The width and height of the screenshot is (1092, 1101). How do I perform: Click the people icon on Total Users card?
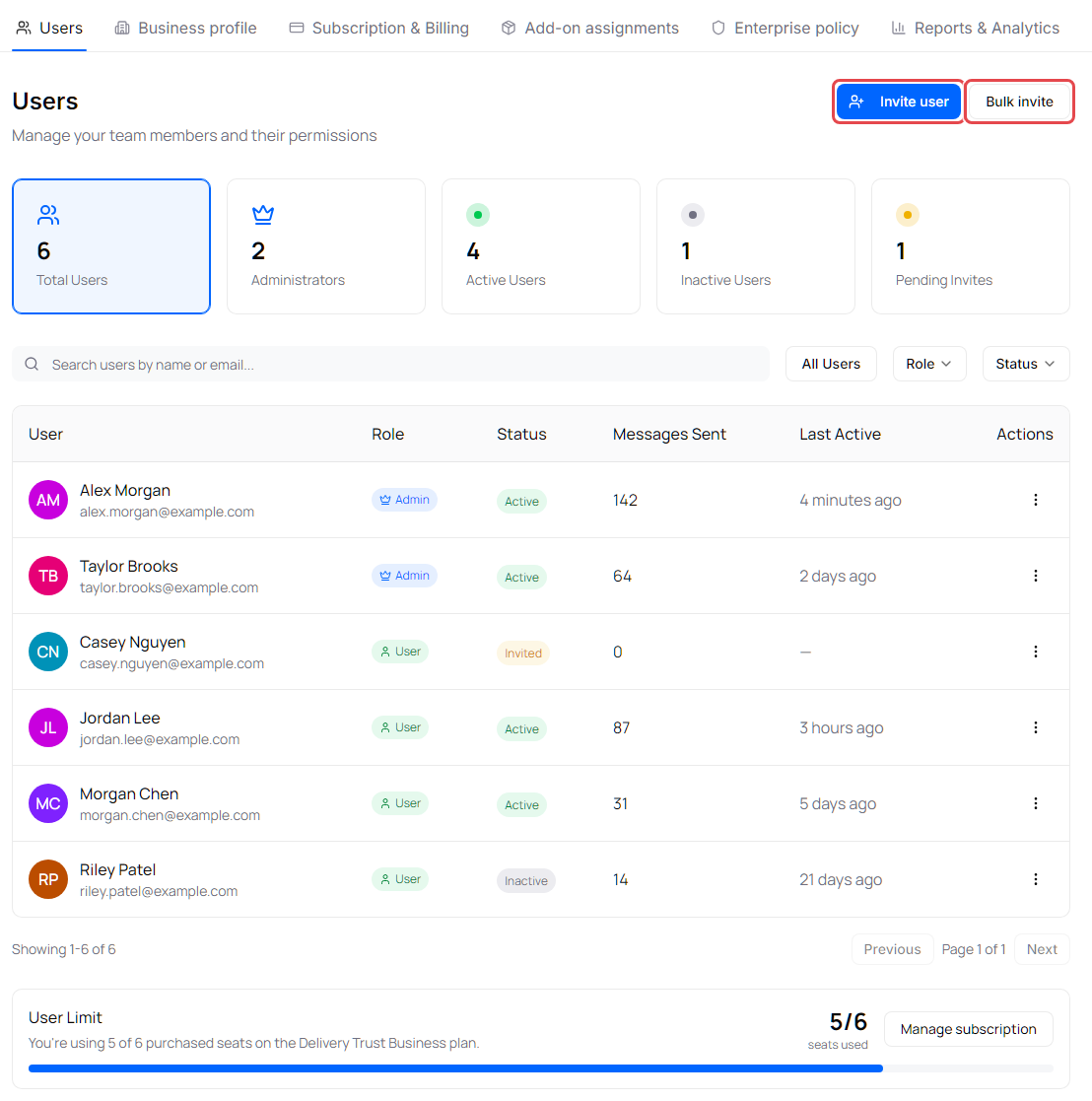click(47, 214)
